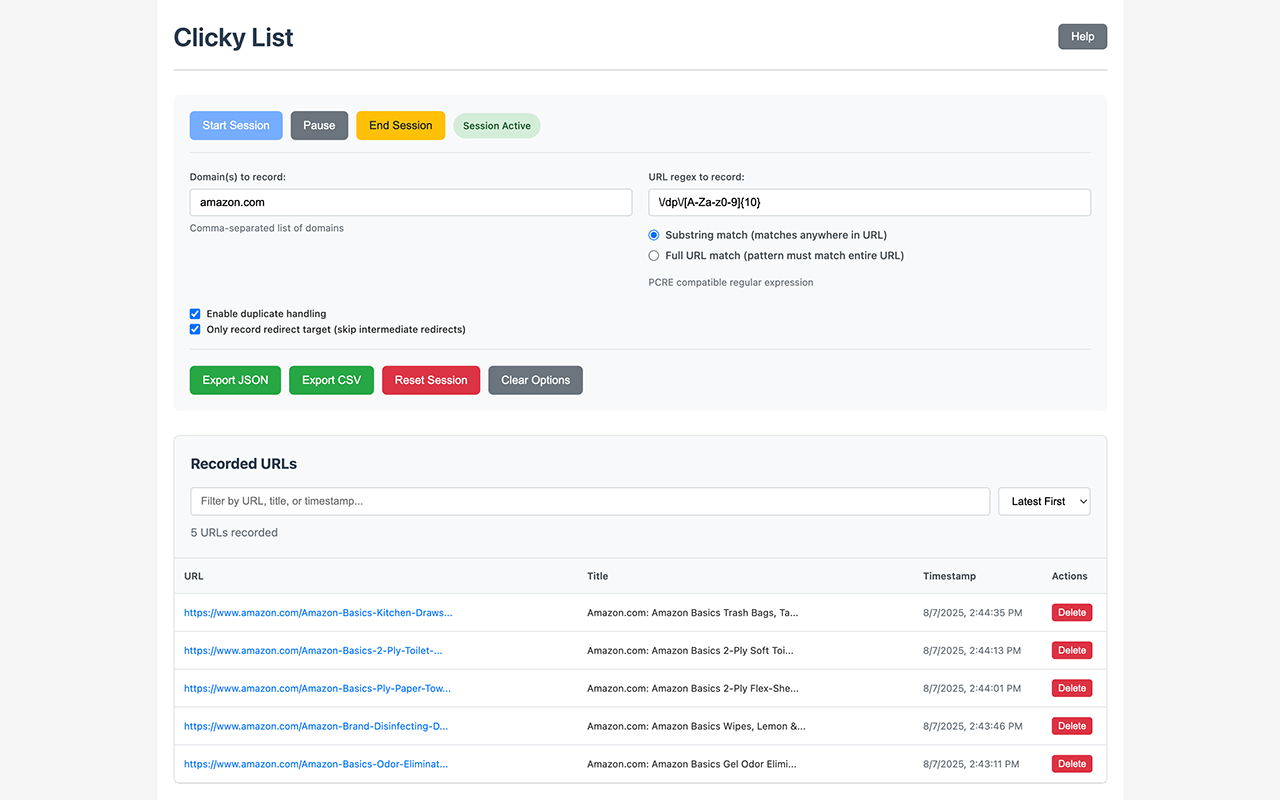Open the Help page
Image resolution: width=1280 pixels, height=800 pixels.
tap(1082, 37)
